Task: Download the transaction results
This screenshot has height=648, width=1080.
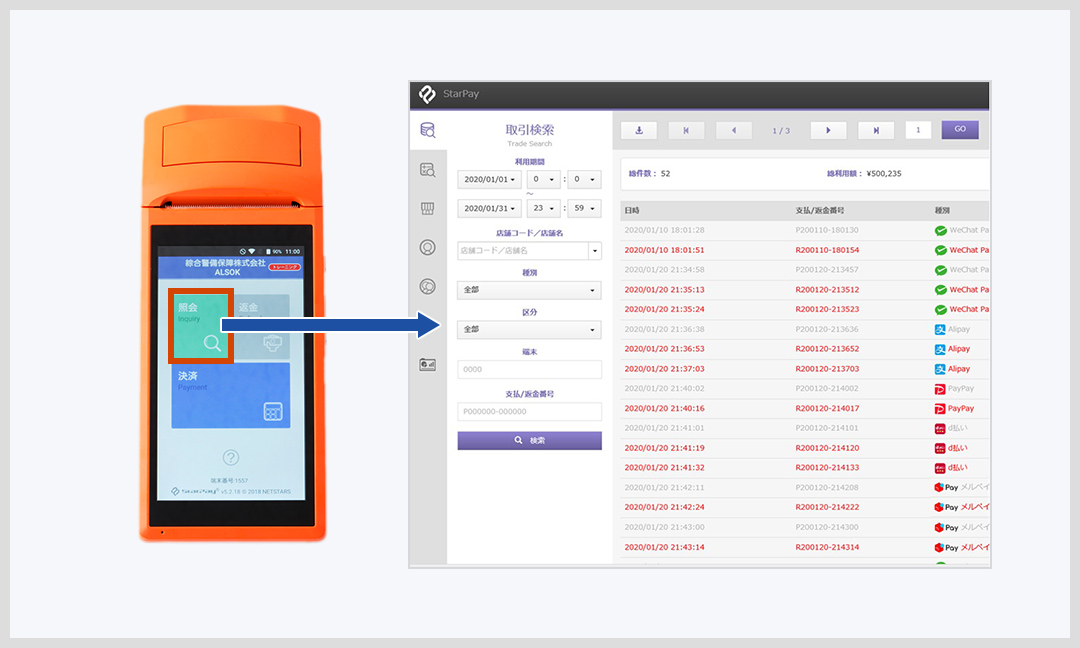Action: 638,130
